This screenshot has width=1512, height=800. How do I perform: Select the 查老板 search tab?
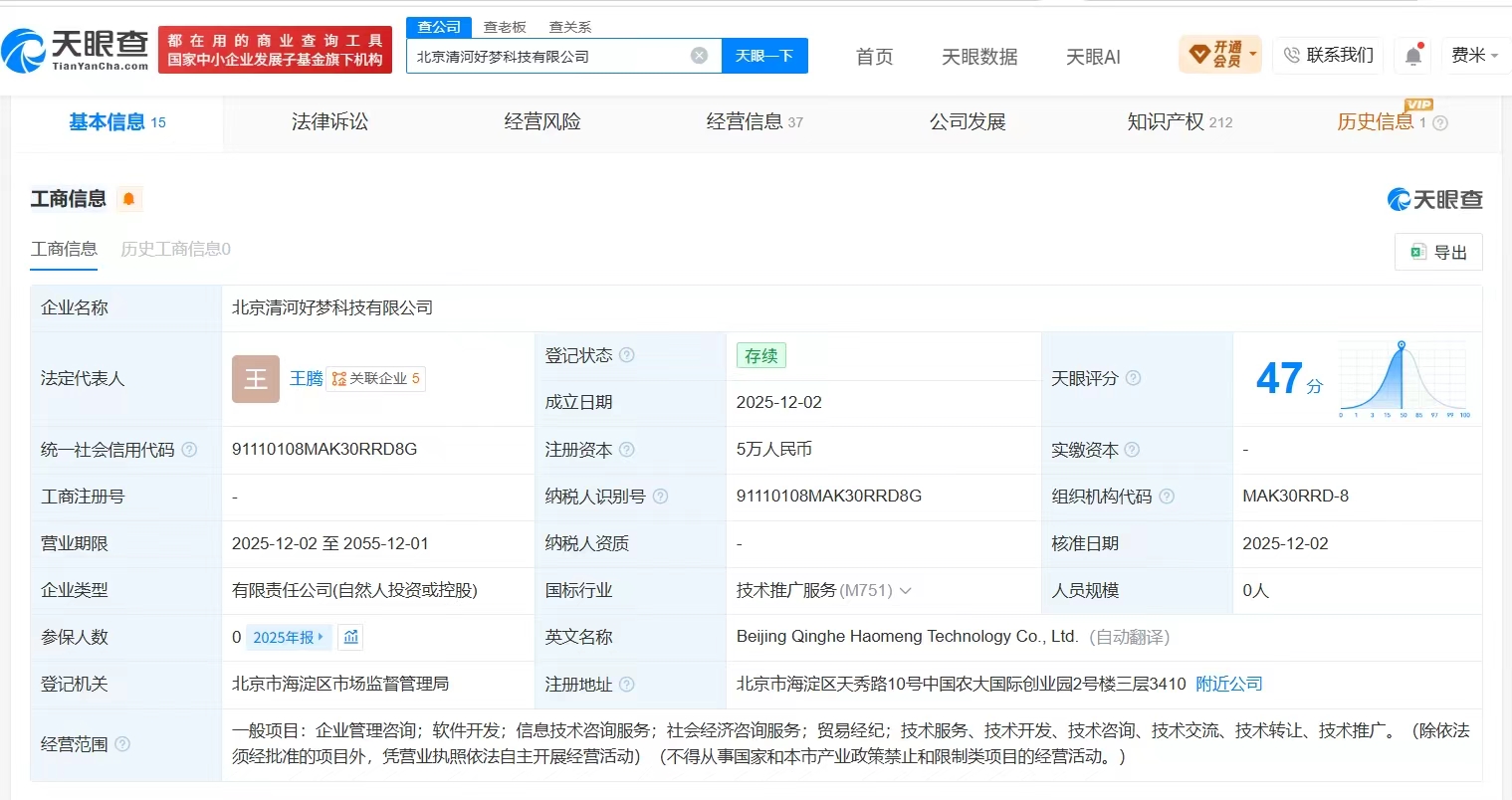click(505, 27)
